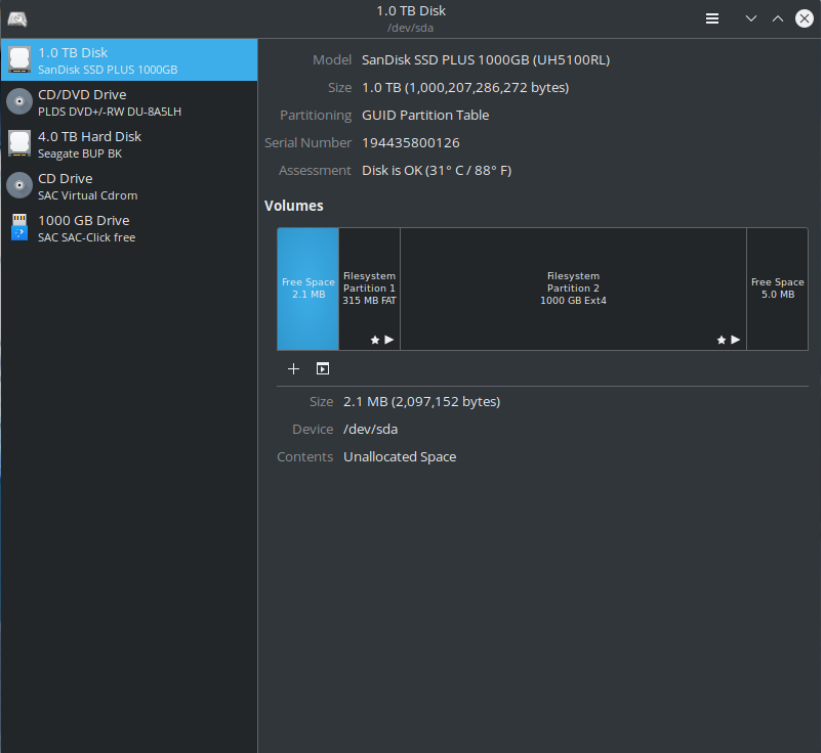This screenshot has height=753, width=821.
Task: Click the model value SanDisk SSD PLUS 1000GB (UH5100RL)
Action: click(x=486, y=60)
